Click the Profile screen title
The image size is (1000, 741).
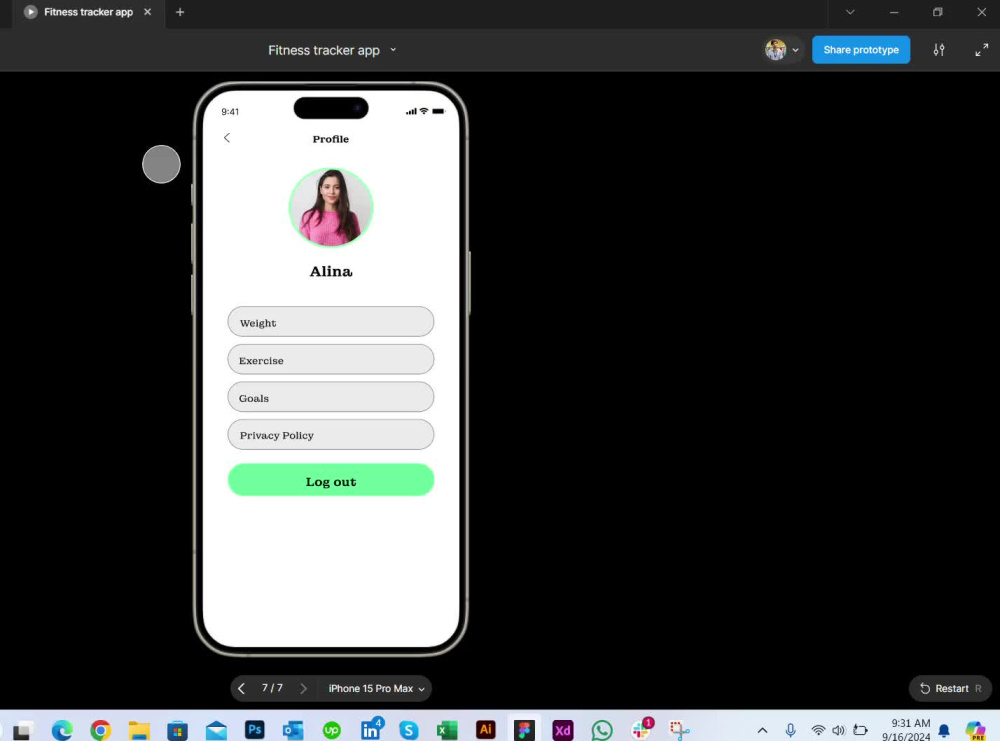tap(330, 139)
